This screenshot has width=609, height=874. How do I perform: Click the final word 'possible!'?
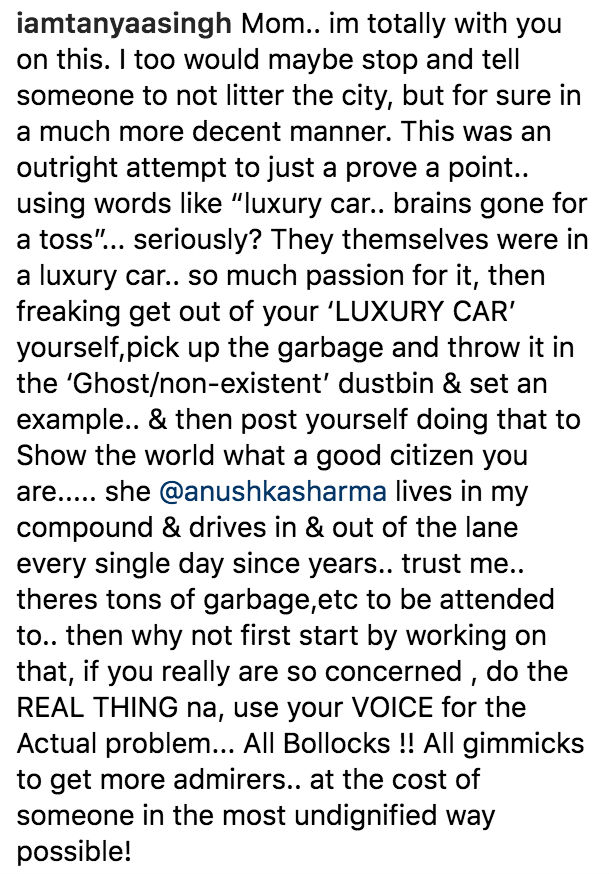point(74,852)
